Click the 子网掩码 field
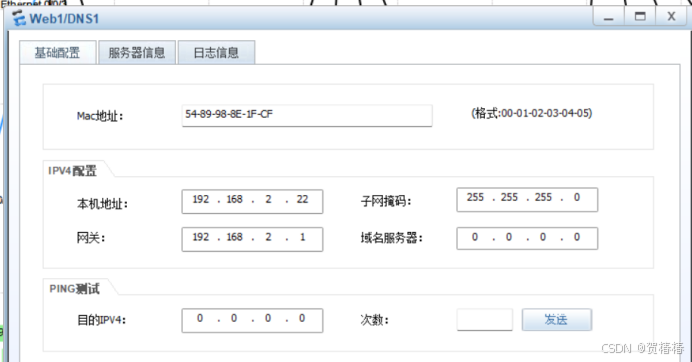 [527, 200]
